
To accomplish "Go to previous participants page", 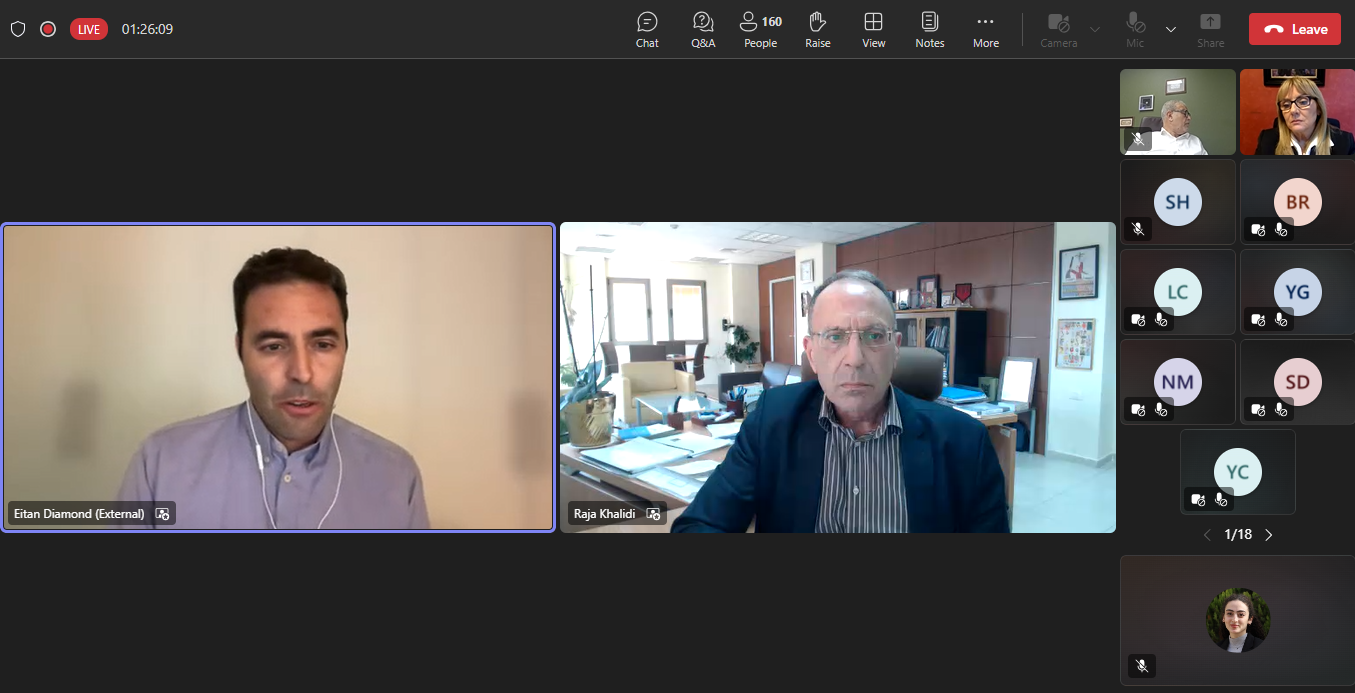I will pos(1207,535).
